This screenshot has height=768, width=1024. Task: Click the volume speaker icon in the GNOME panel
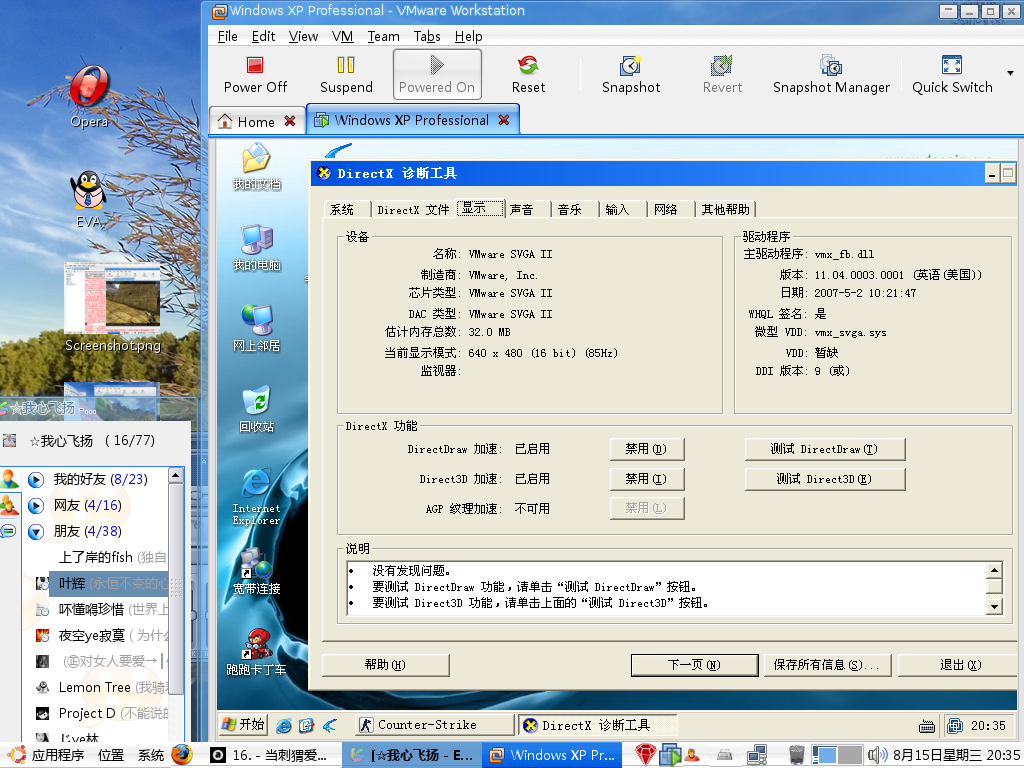(x=876, y=756)
